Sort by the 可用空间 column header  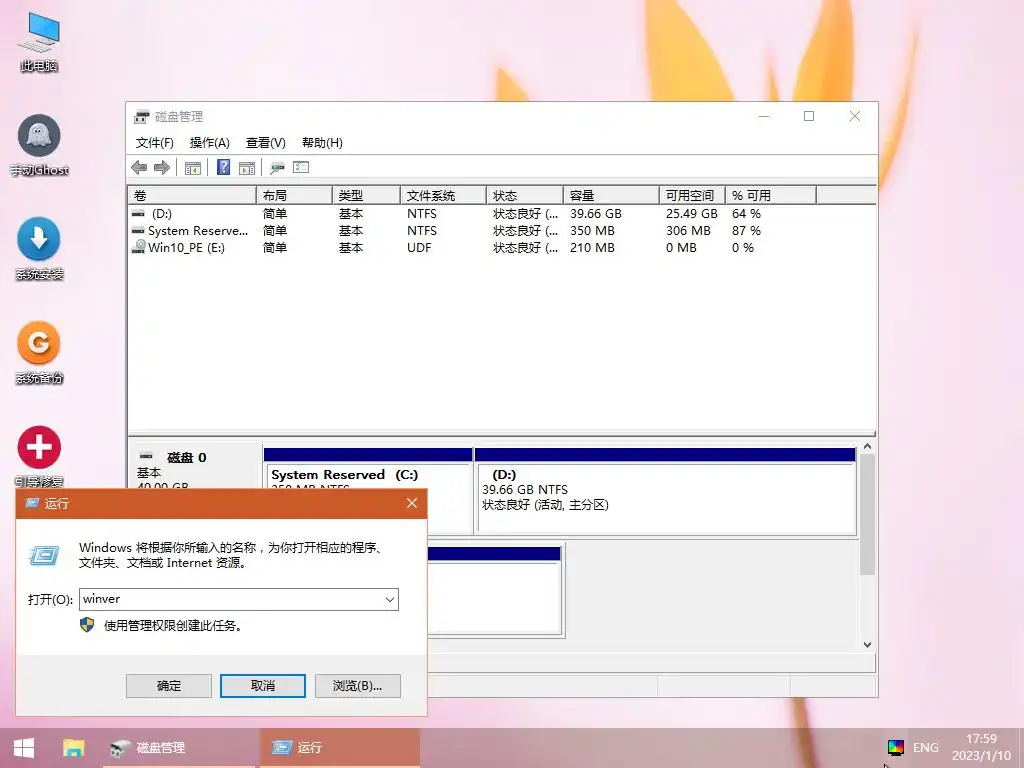point(692,195)
